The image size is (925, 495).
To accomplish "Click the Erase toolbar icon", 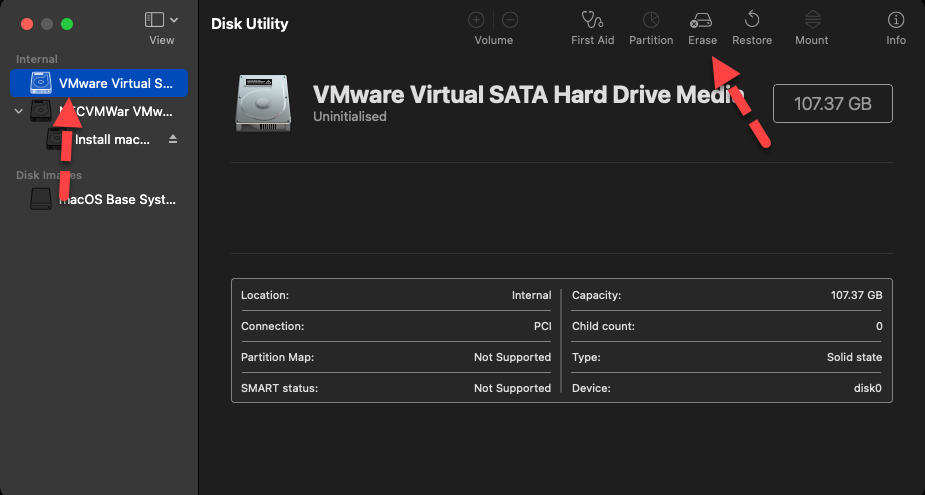I will click(702, 20).
